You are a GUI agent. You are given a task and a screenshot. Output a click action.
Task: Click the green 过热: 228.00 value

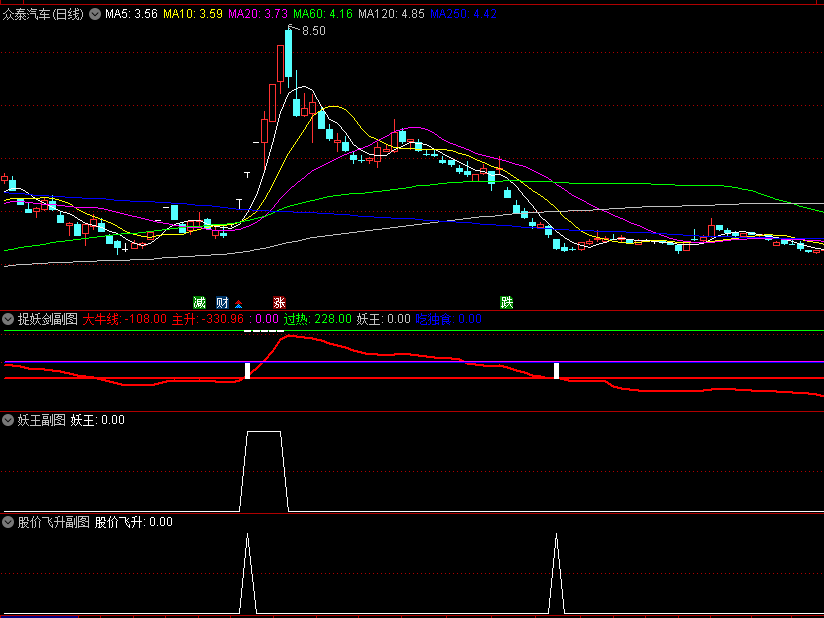point(318,319)
